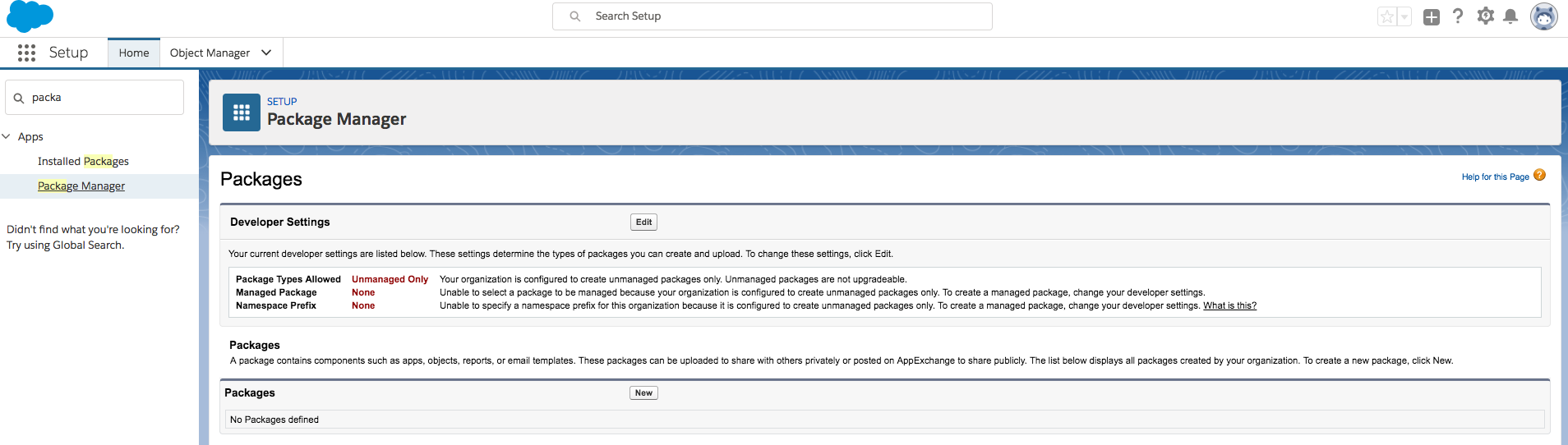The image size is (1568, 445).
Task: Click Edit in Developer Settings
Action: pos(643,222)
